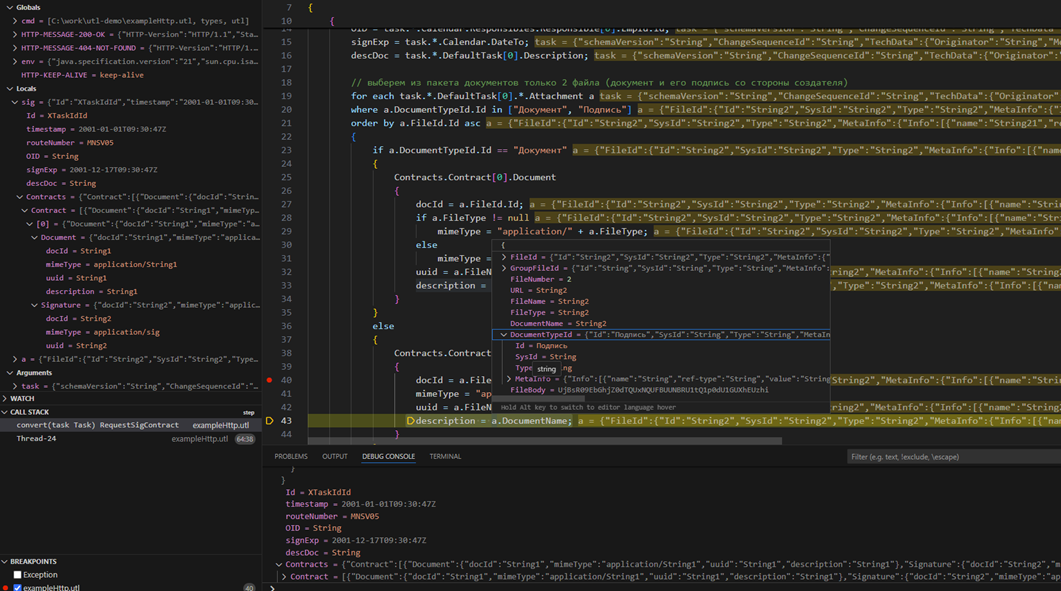Collapse the sig variable in Locals
The image size is (1061, 591).
[15, 102]
